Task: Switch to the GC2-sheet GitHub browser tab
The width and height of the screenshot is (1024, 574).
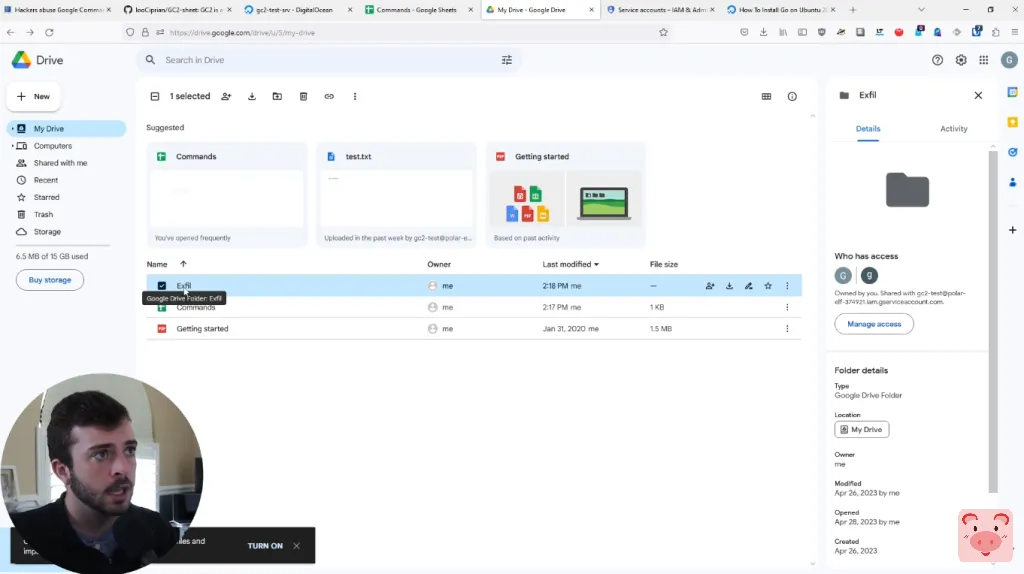Action: pyautogui.click(x=178, y=10)
